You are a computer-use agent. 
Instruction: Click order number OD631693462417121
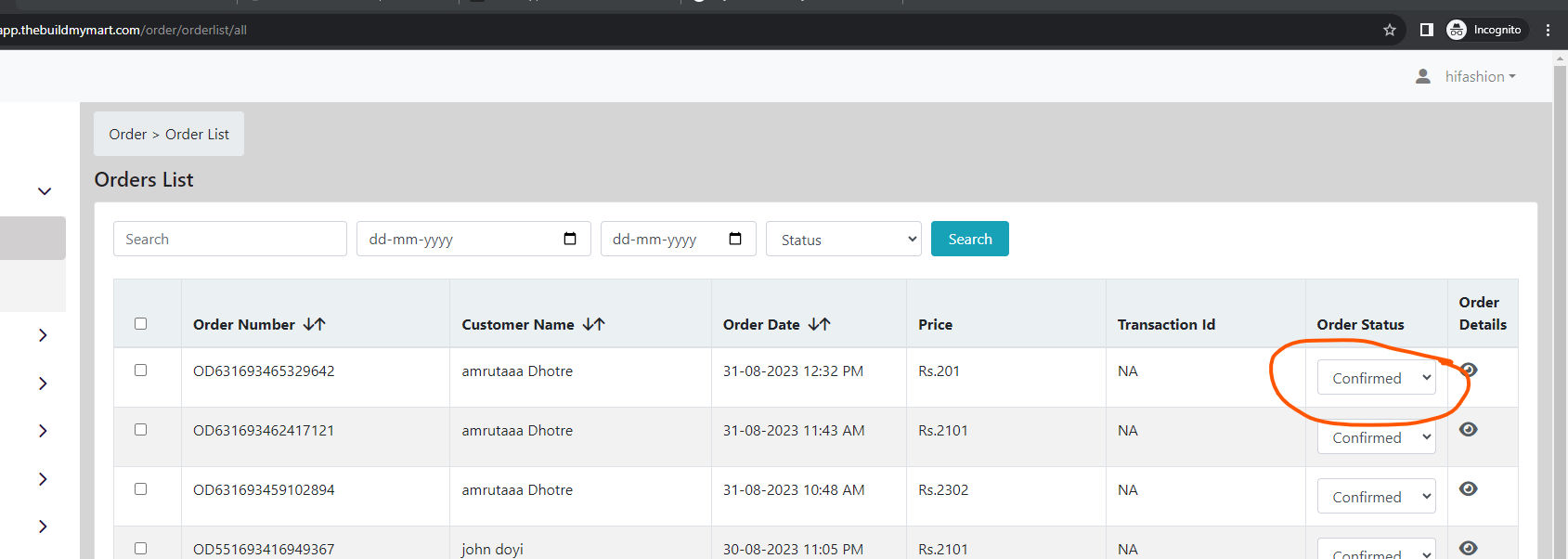point(264,430)
